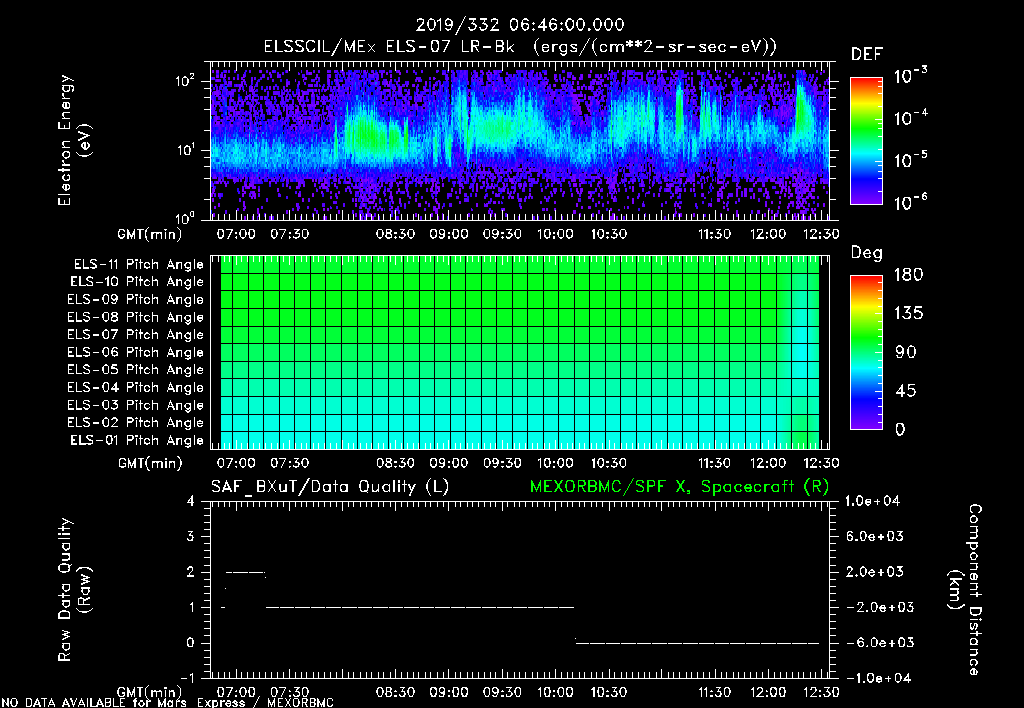Click the green MEXORBMC/SPF X, Spacecraft (R) label

tap(675, 486)
